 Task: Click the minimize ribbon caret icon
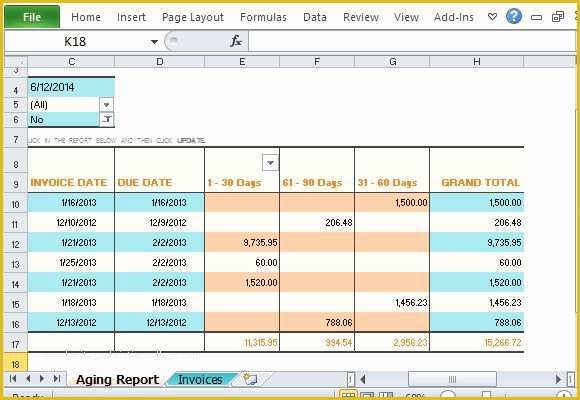tap(492, 17)
